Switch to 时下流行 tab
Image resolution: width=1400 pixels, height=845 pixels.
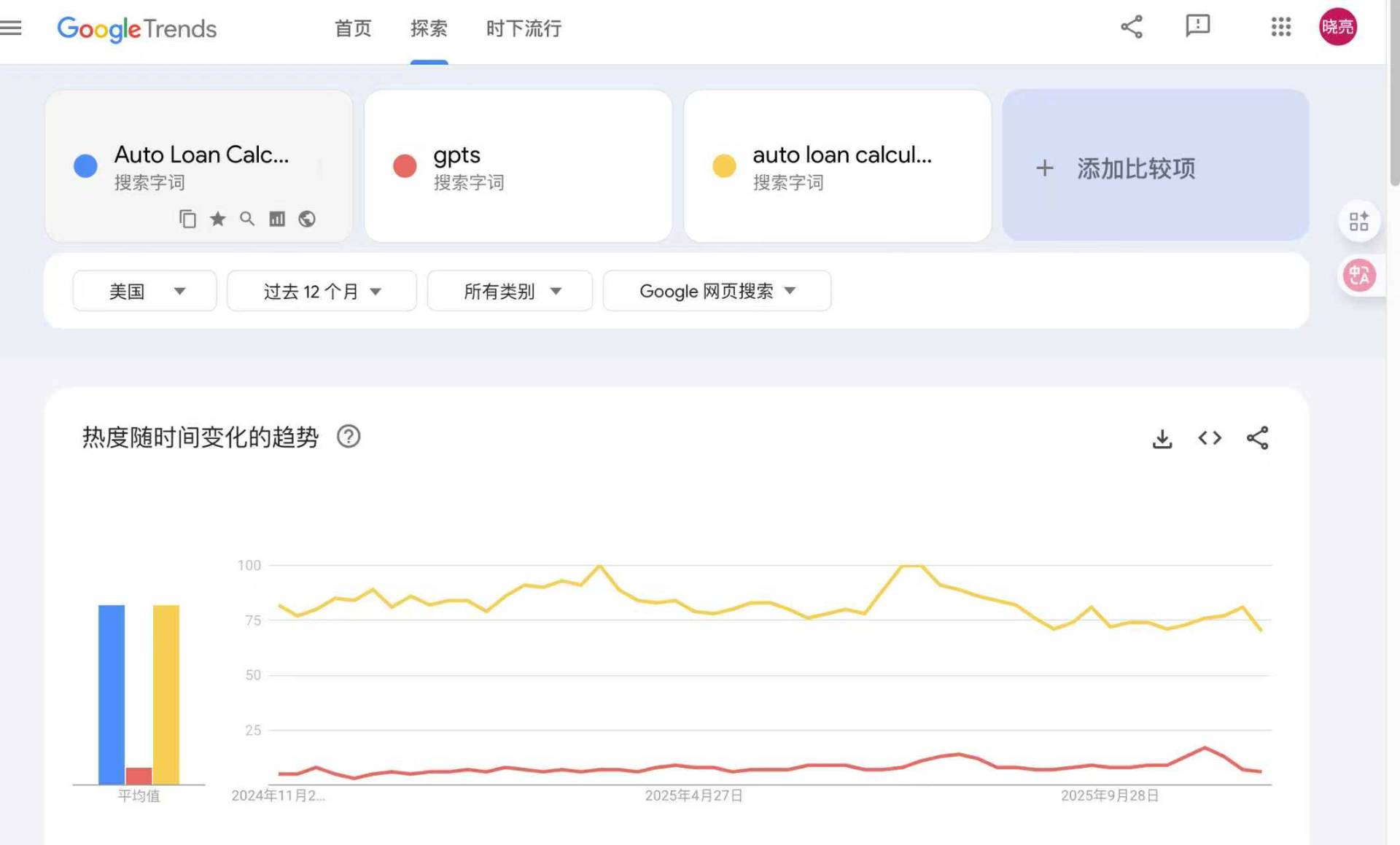(524, 28)
